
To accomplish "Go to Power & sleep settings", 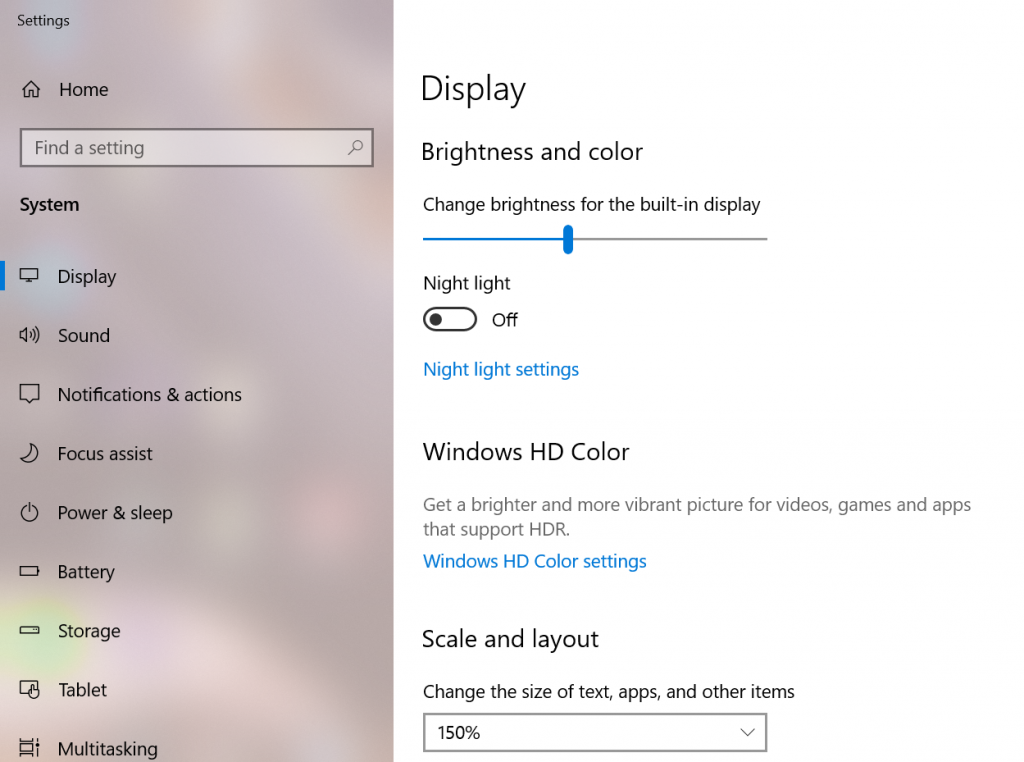I will tap(115, 513).
